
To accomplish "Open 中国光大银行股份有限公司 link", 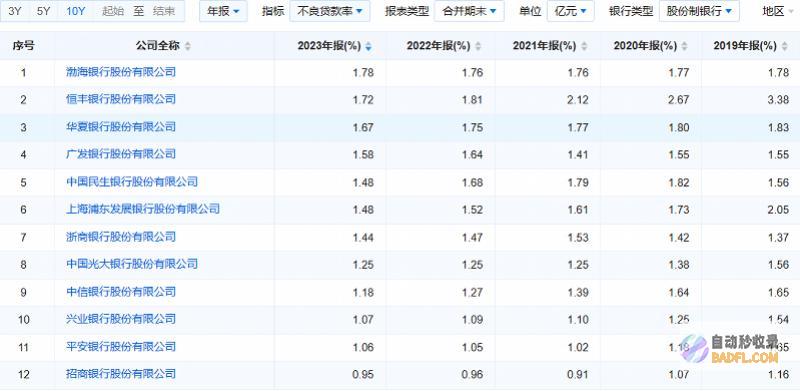I will (x=132, y=264).
